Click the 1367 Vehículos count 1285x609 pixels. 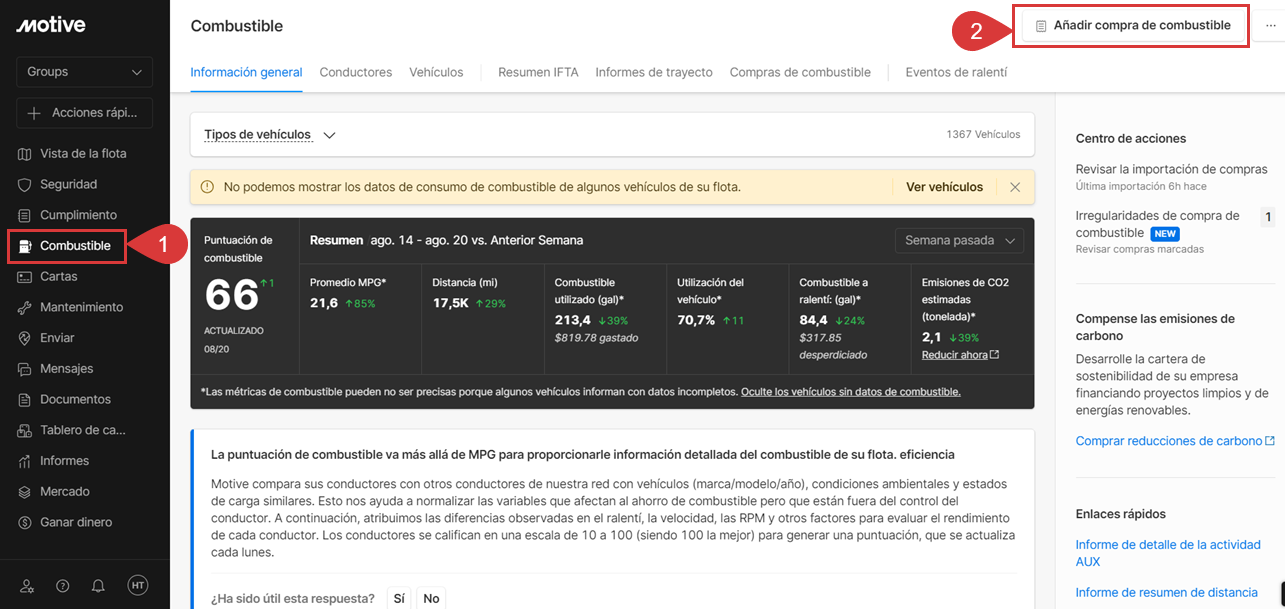(x=983, y=134)
